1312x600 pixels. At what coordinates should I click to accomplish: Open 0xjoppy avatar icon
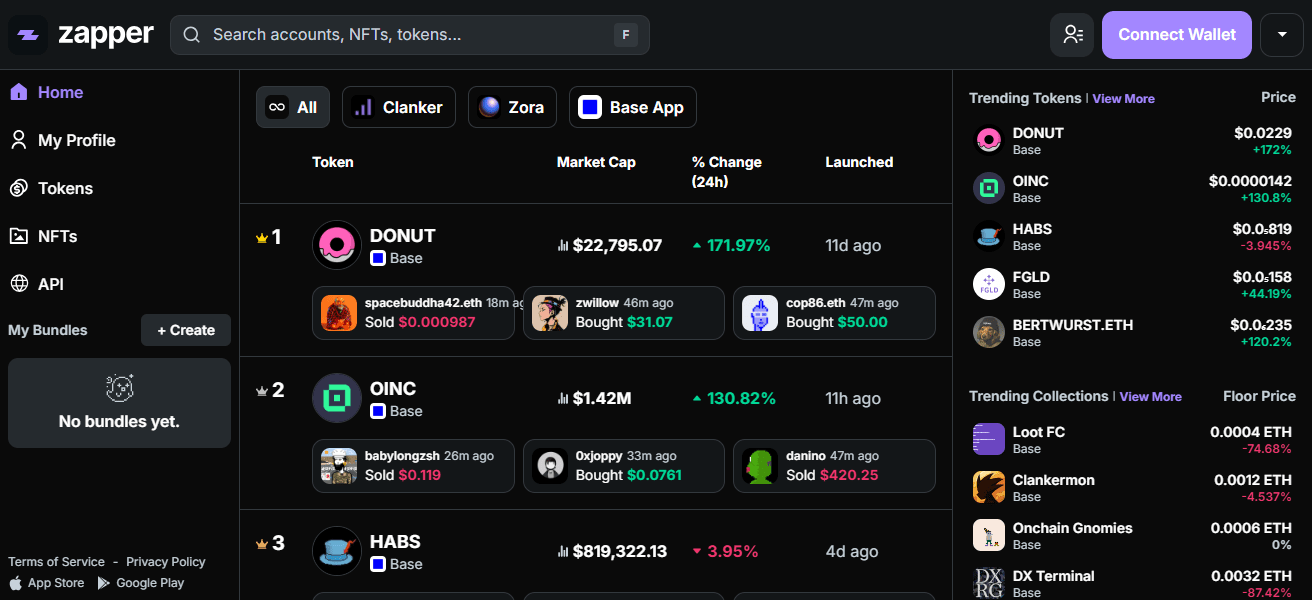click(550, 466)
